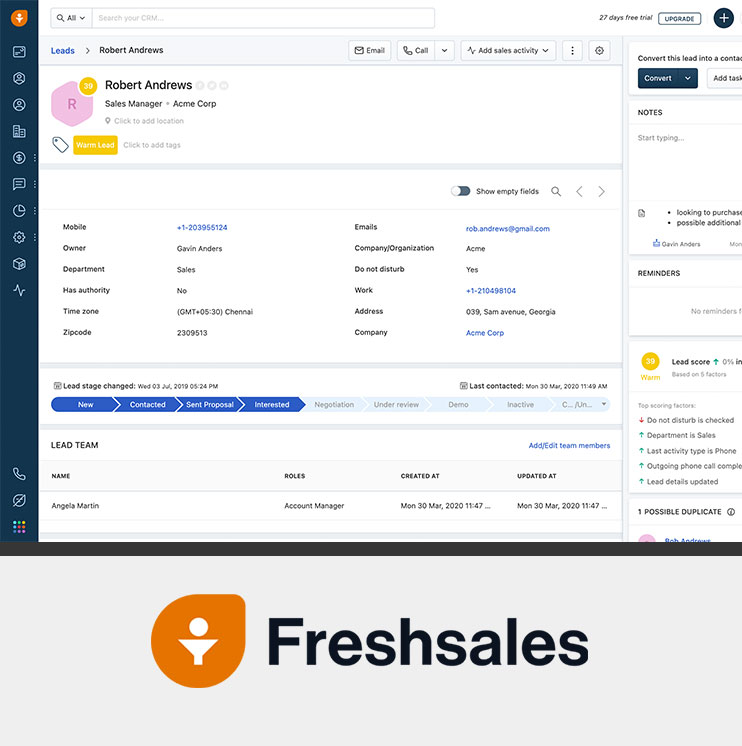Click the search magnifier beside Show empty fields
Image resolution: width=742 pixels, height=746 pixels.
coord(556,191)
